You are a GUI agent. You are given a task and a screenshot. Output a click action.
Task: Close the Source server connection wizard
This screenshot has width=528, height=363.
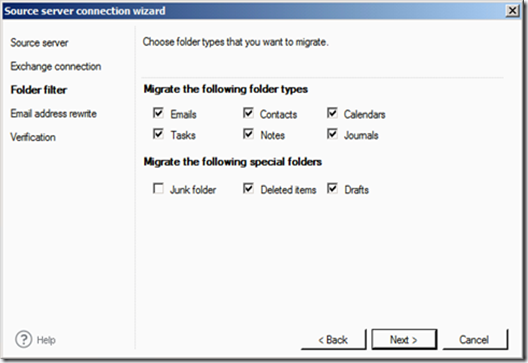[512, 11]
